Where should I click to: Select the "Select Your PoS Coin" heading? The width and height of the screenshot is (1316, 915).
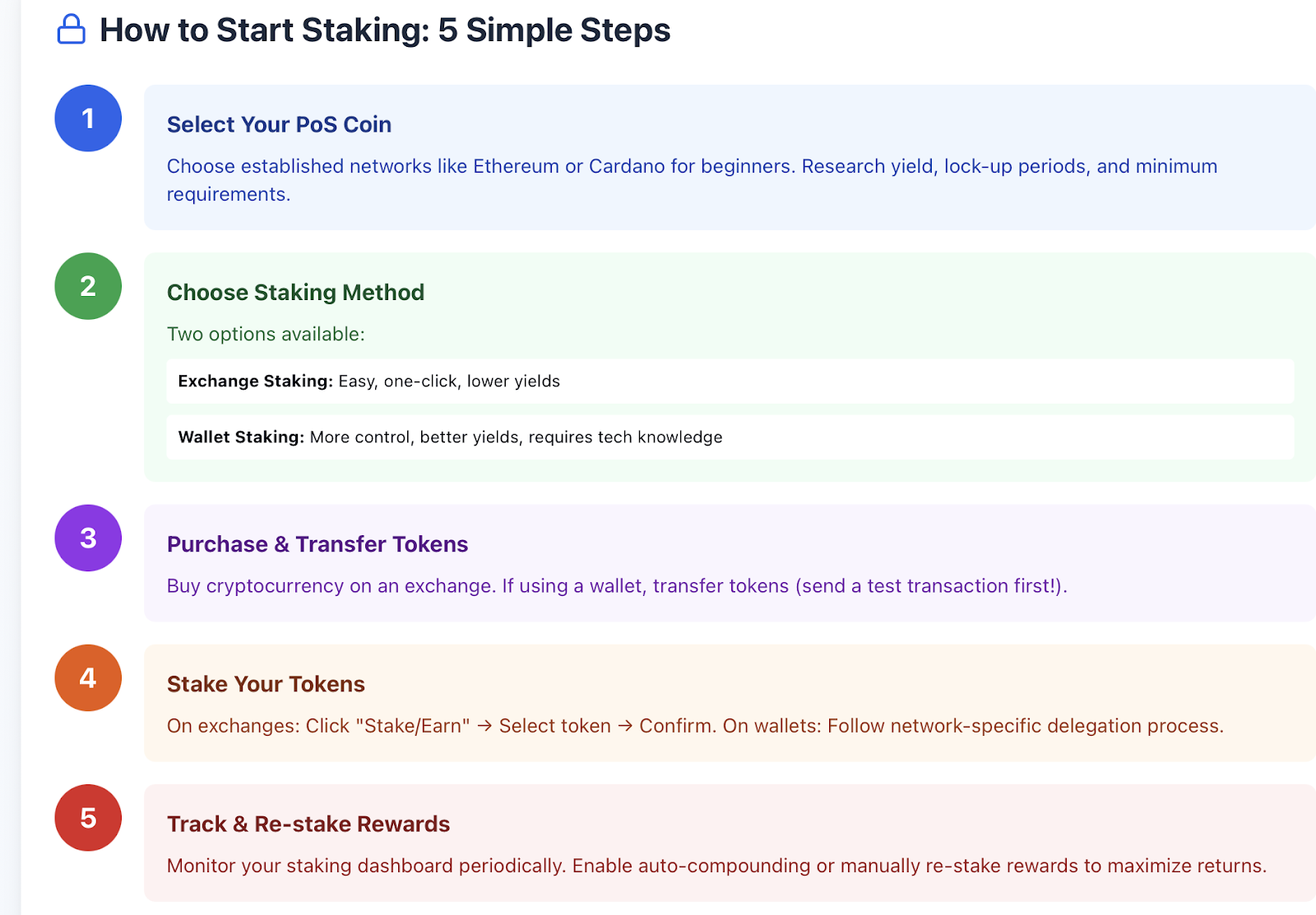click(279, 124)
